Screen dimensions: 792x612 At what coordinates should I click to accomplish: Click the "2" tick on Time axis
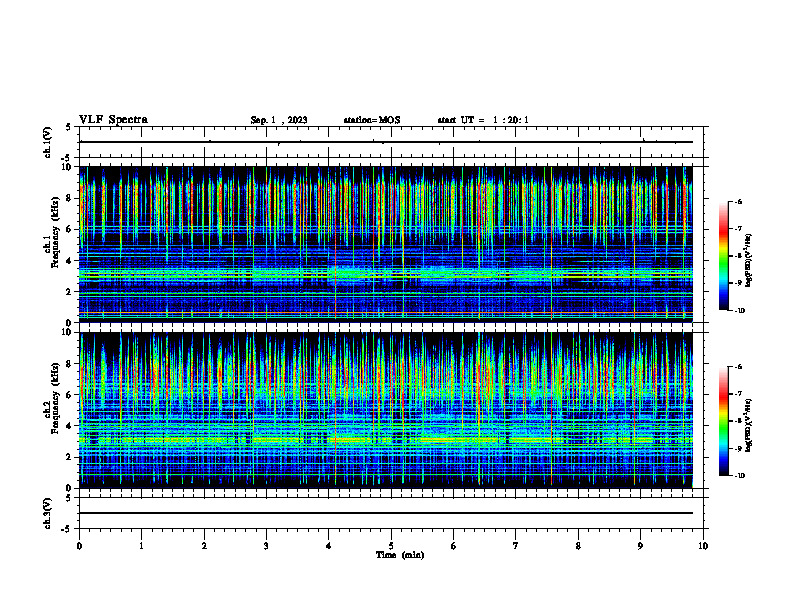[204, 546]
